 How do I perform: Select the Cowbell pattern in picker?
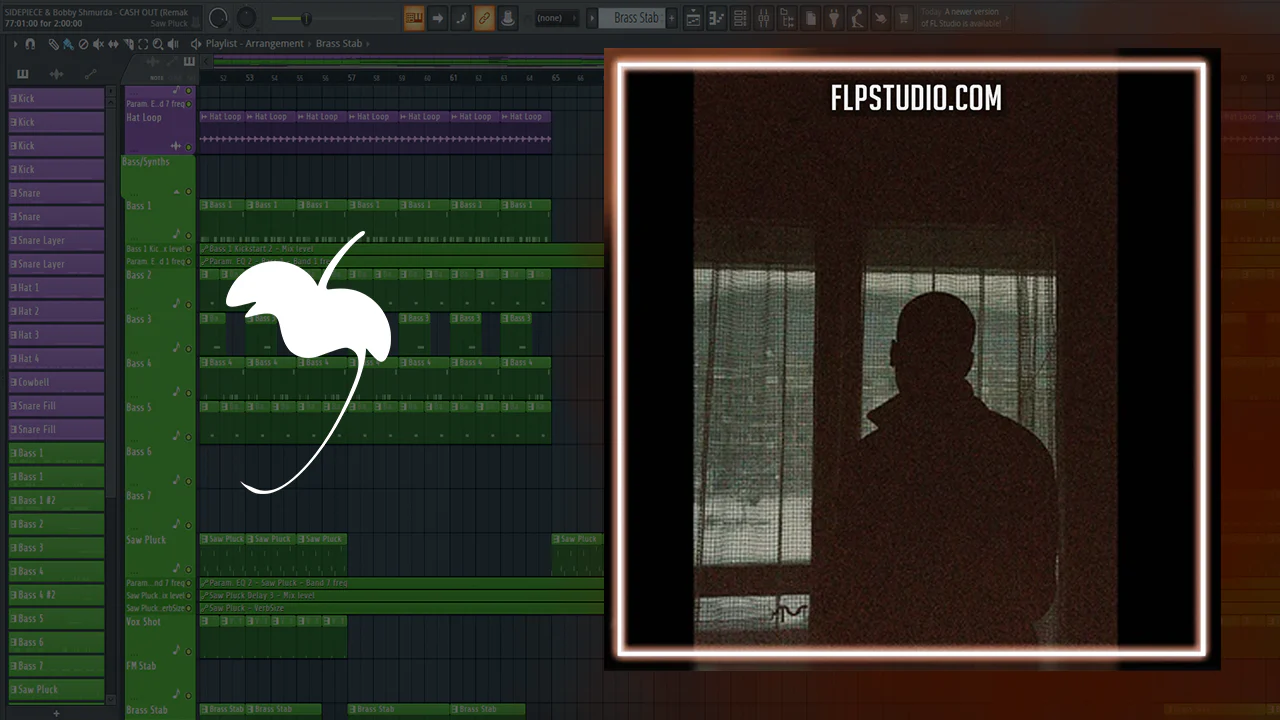(x=56, y=382)
